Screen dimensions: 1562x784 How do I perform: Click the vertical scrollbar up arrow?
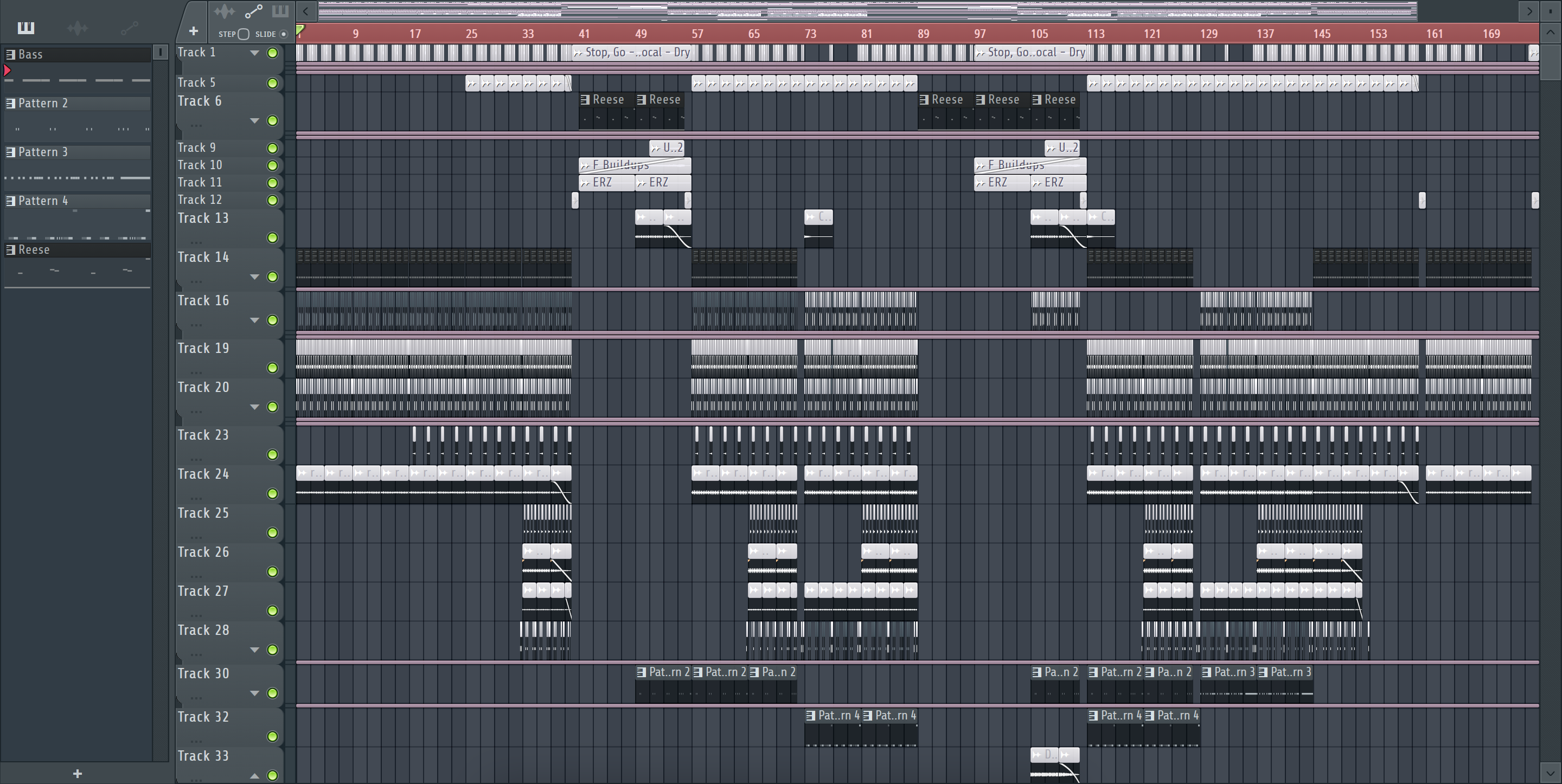point(1551,32)
